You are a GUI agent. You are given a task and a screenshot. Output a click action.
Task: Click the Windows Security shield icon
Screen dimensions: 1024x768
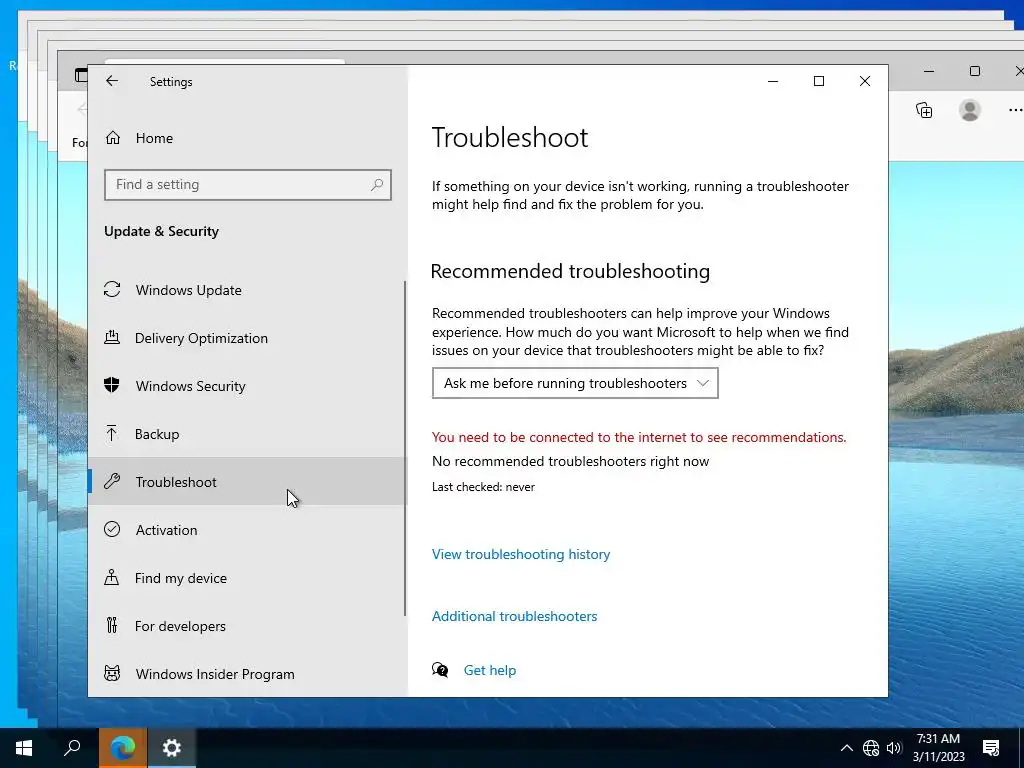click(x=112, y=385)
